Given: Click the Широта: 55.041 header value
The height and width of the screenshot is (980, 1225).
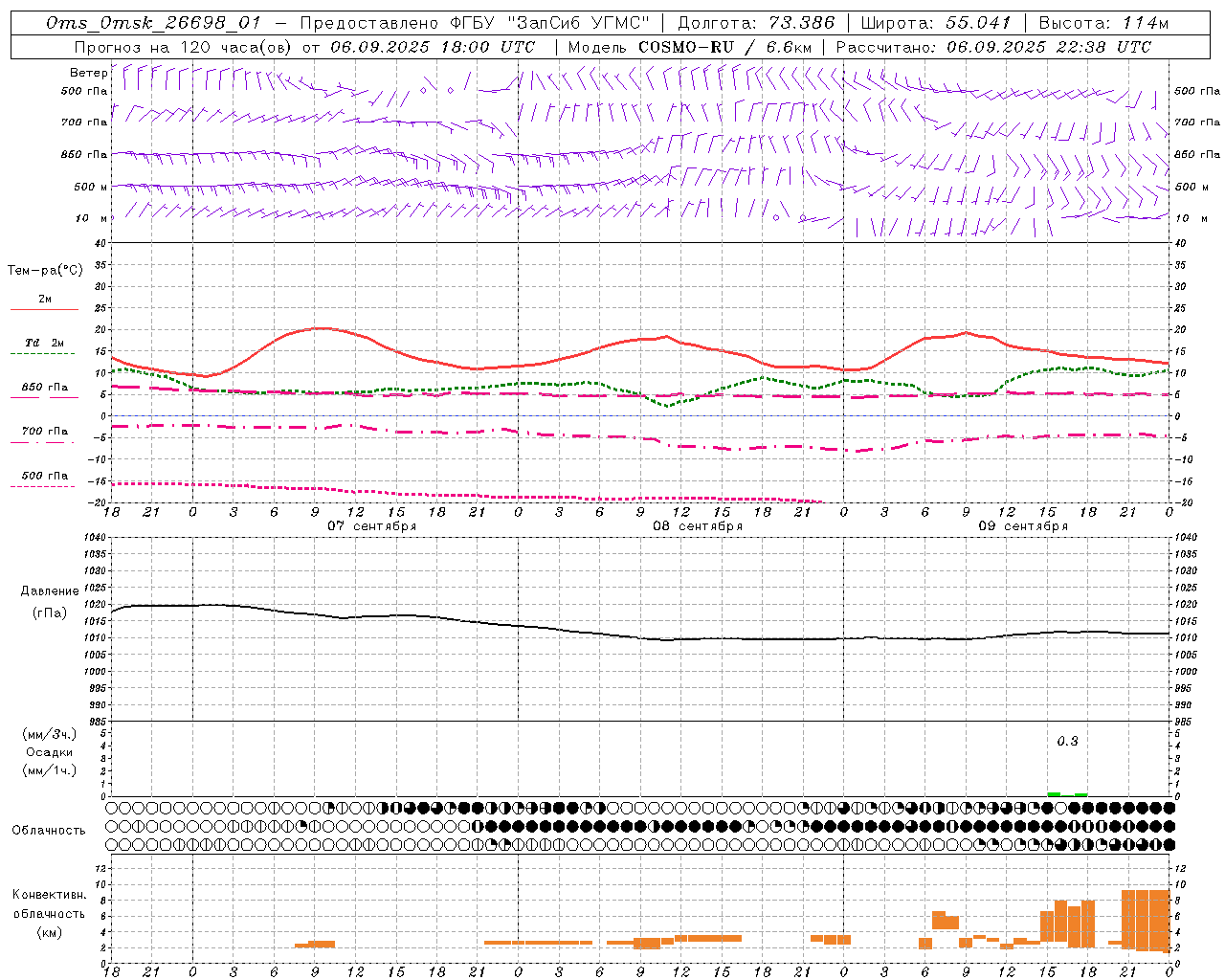Looking at the screenshot, I should coord(935,23).
